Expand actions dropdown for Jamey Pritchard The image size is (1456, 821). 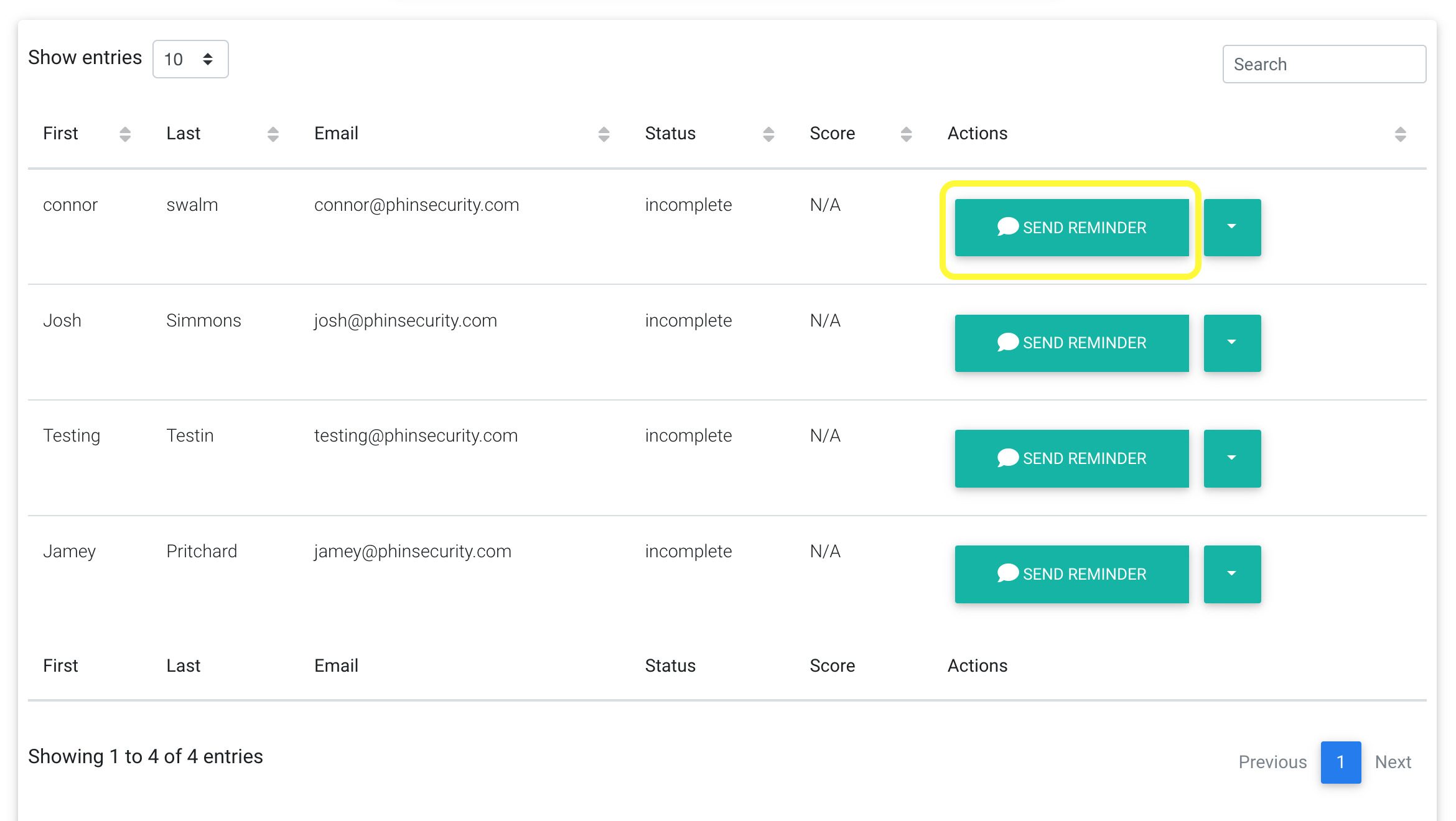(x=1232, y=574)
